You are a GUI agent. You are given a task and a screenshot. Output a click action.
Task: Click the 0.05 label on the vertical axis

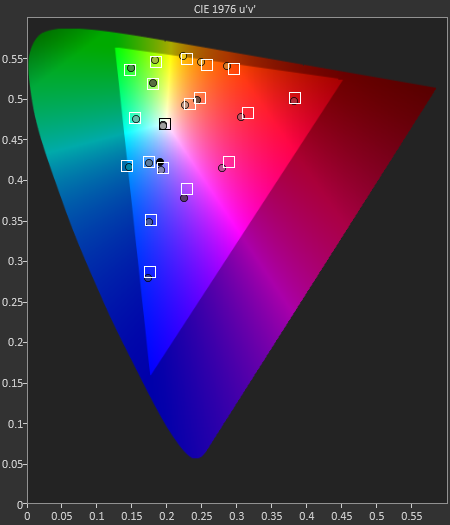pyautogui.click(x=12, y=464)
